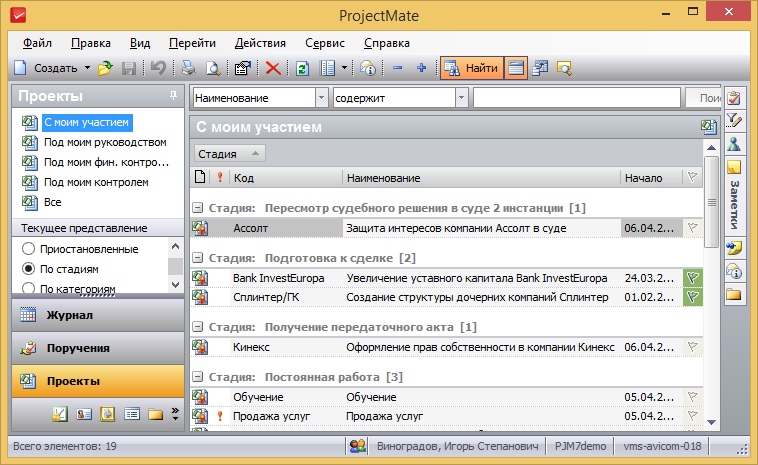Click the columns layout icon
758x465 pixels.
click(328, 68)
